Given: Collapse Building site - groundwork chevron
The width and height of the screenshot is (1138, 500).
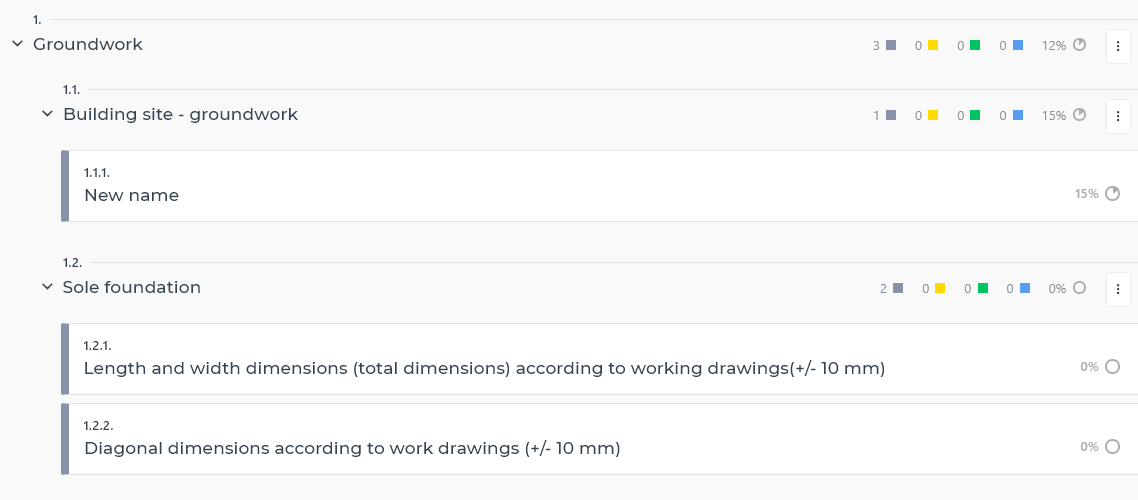Looking at the screenshot, I should tap(47, 114).
